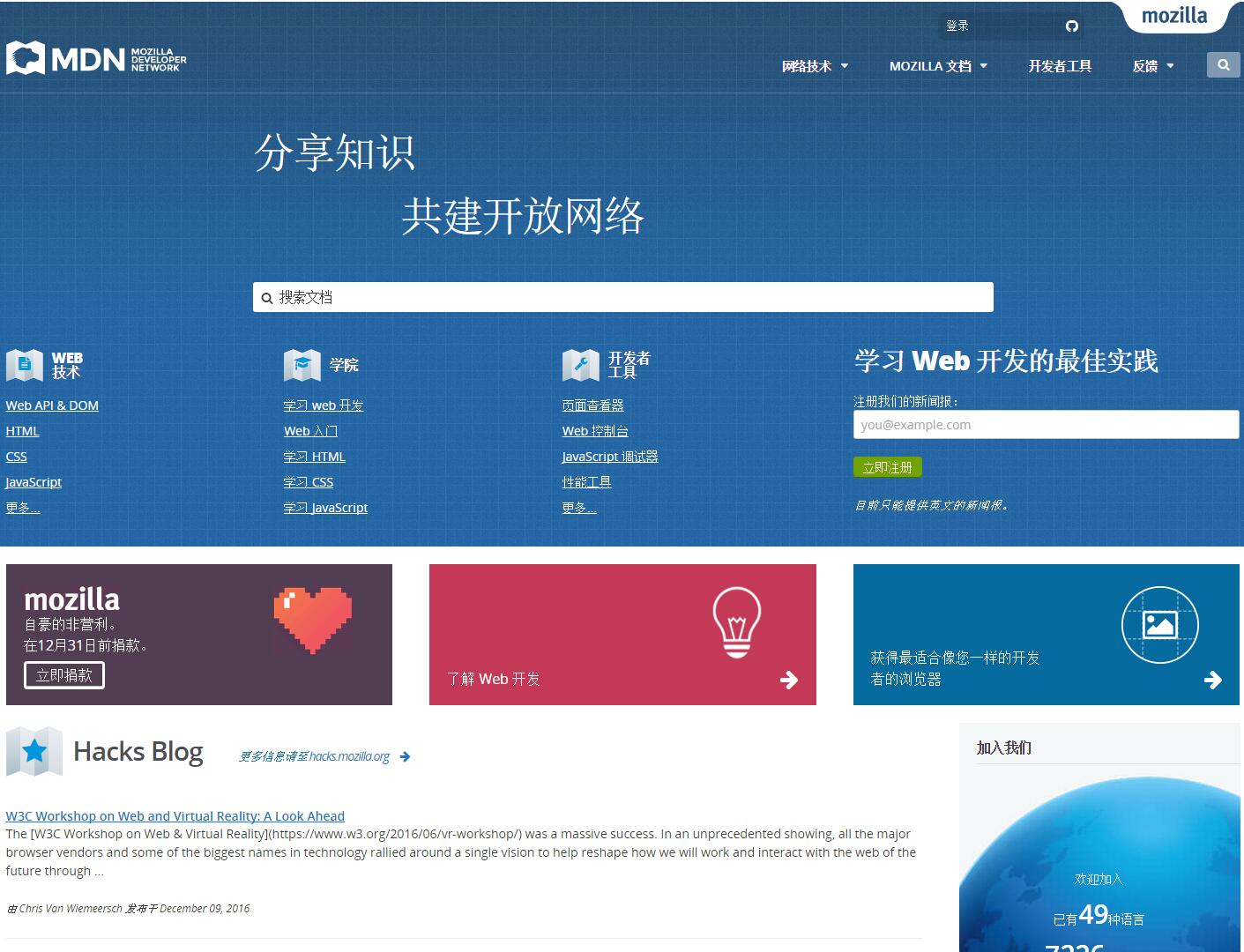Open the 学习 JavaScript link
The height and width of the screenshot is (952, 1244).
click(x=326, y=508)
